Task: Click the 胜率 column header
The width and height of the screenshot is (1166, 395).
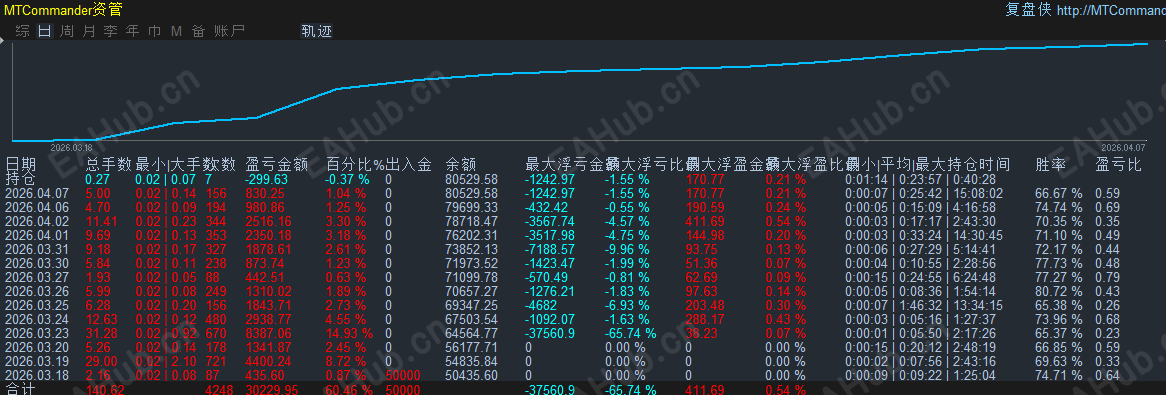Action: point(1051,164)
